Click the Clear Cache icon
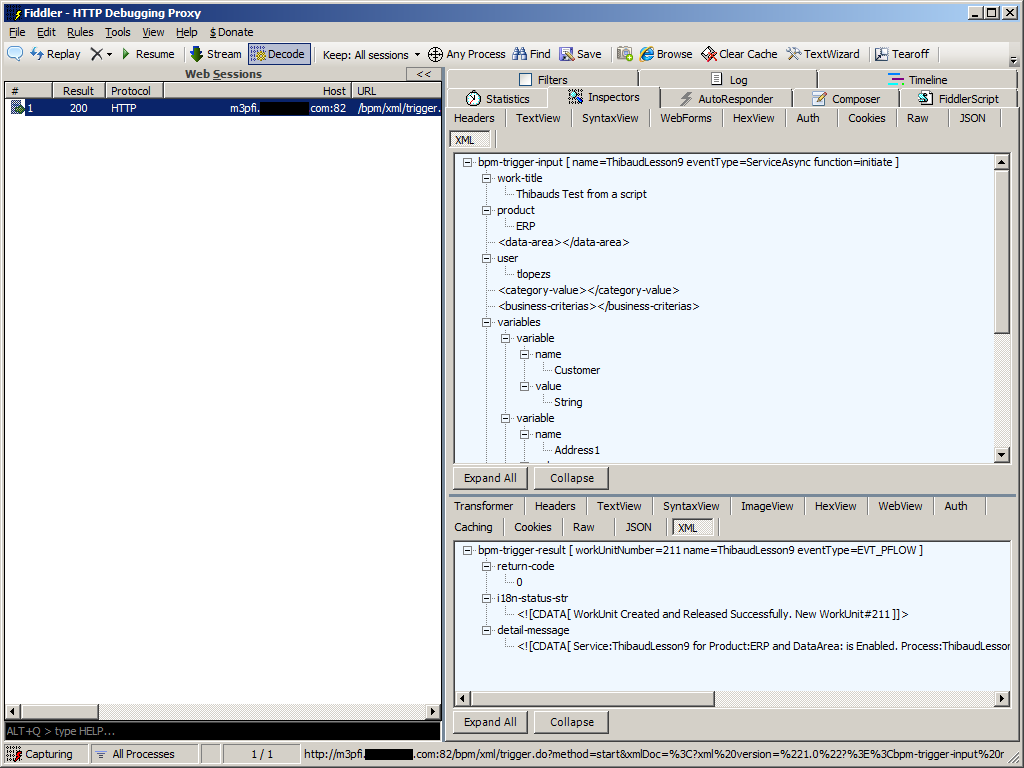Image resolution: width=1024 pixels, height=768 pixels. pos(709,54)
